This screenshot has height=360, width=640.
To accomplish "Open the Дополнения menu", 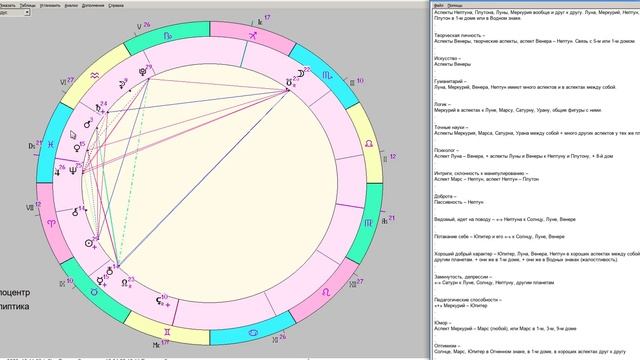I will (93, 6).
